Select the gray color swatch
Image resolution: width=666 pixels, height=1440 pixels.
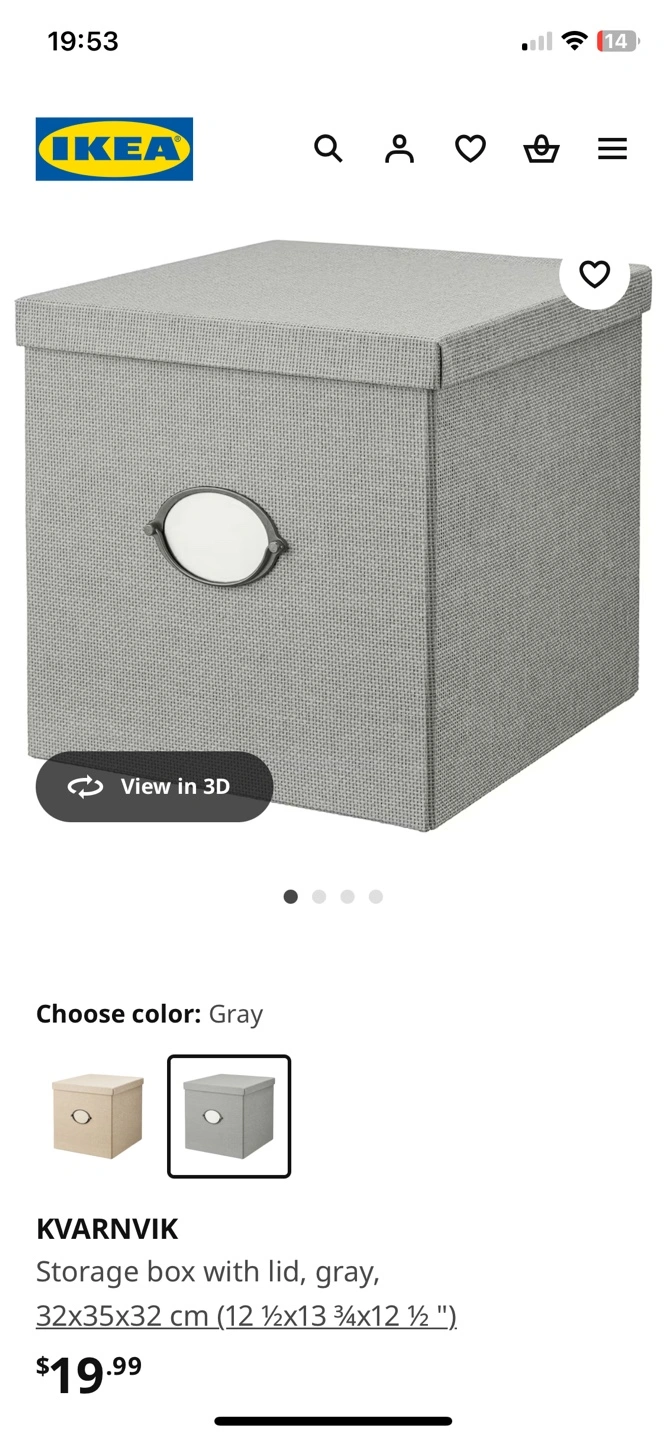pyautogui.click(x=229, y=1116)
